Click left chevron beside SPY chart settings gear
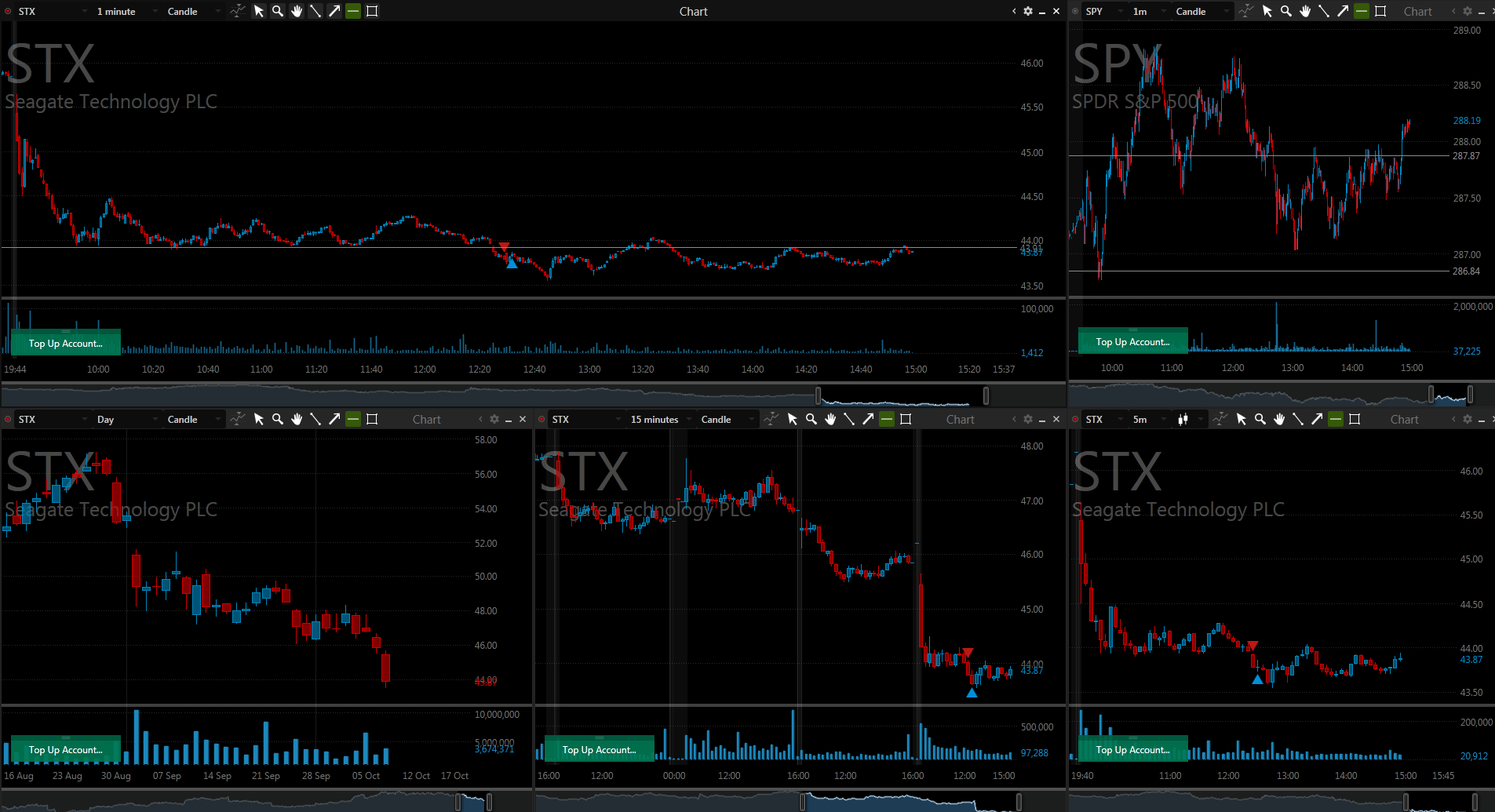 tap(1453, 11)
